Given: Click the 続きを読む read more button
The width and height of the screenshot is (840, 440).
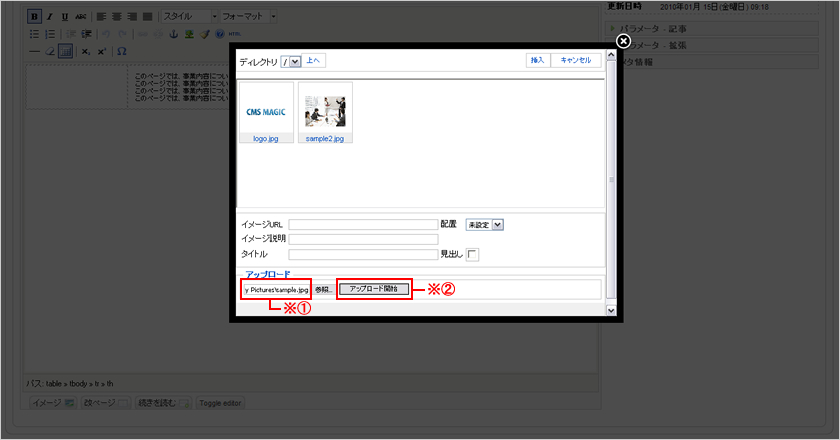Looking at the screenshot, I should coord(163,403).
